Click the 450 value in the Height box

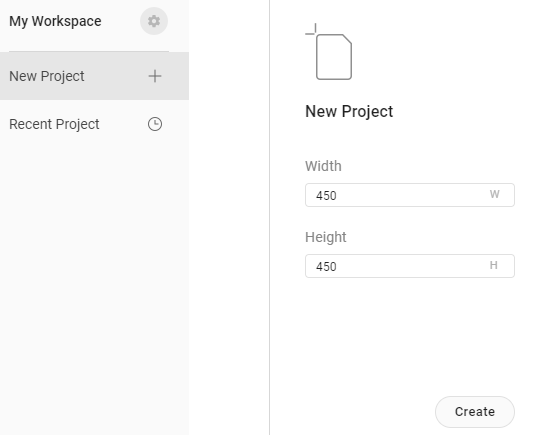click(326, 267)
